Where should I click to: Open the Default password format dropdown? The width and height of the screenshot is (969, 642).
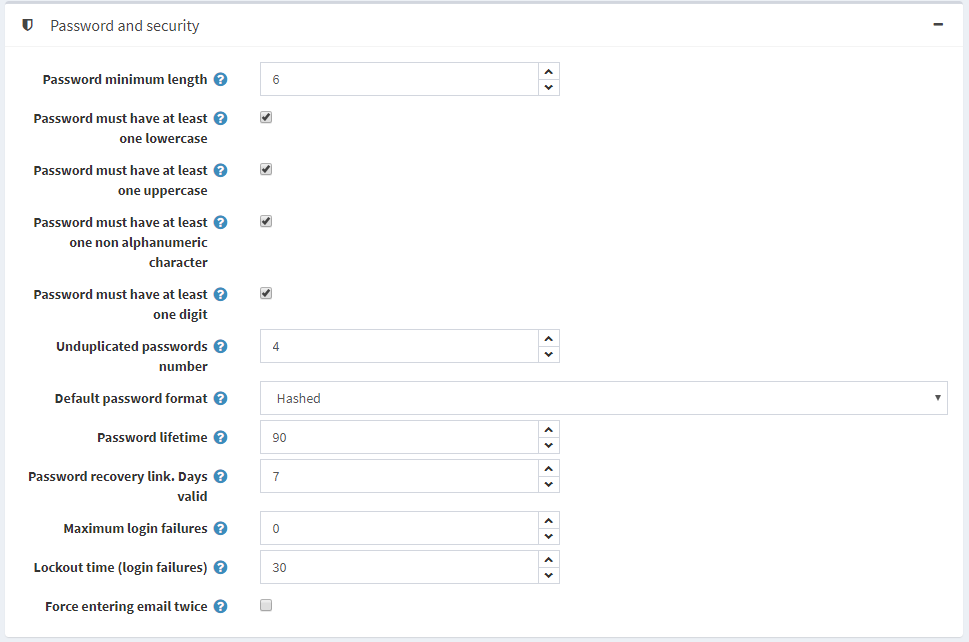[603, 398]
